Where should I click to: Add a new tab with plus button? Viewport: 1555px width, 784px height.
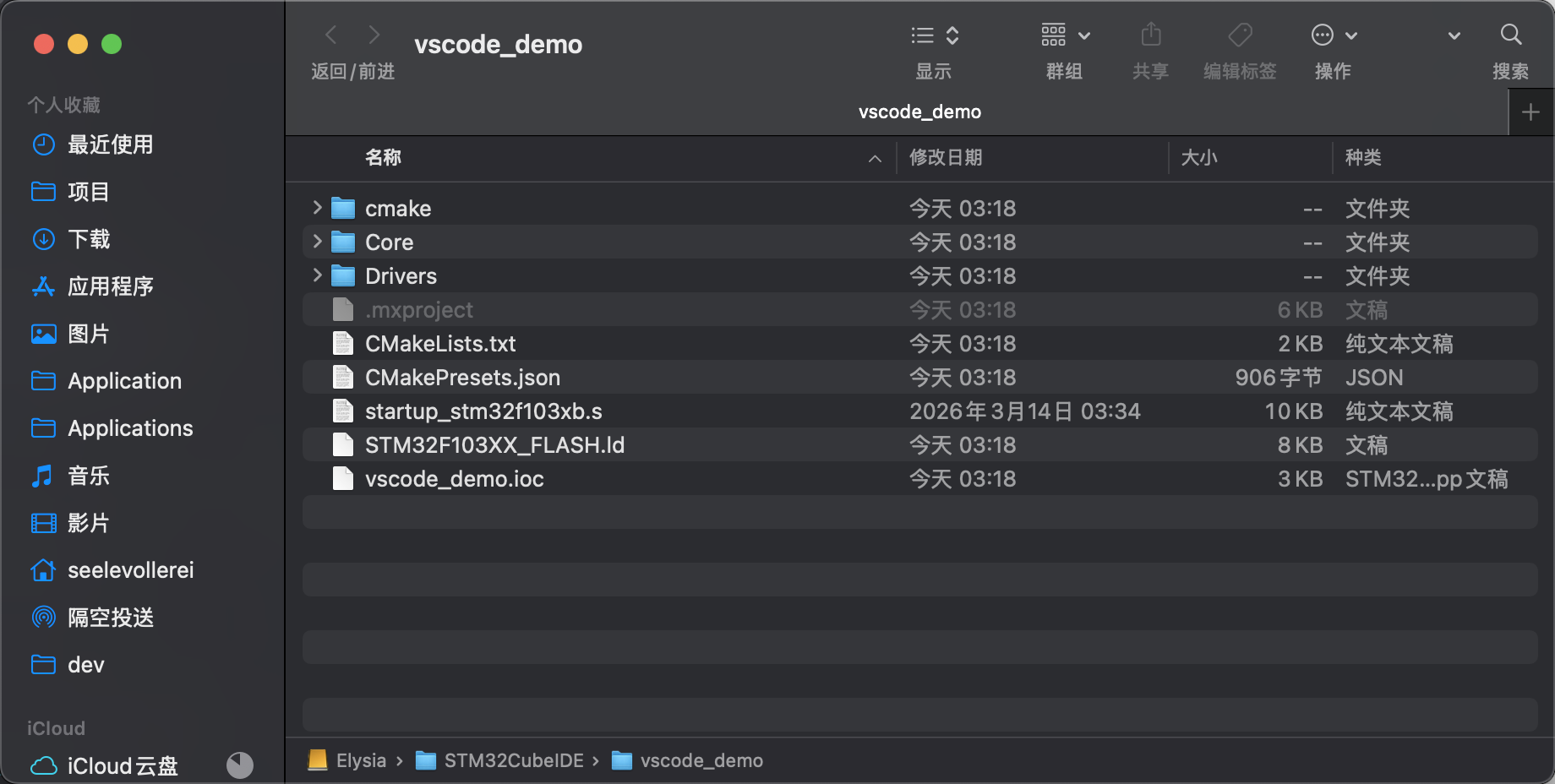(x=1530, y=112)
